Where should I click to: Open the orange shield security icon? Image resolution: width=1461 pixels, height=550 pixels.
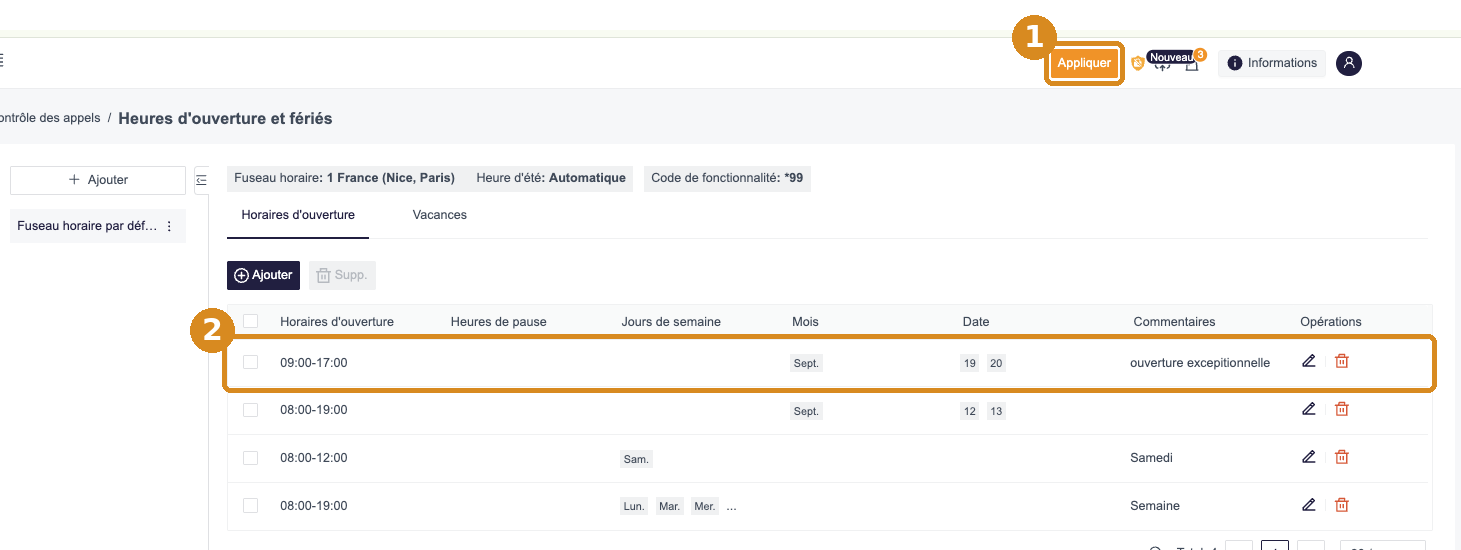[1137, 63]
